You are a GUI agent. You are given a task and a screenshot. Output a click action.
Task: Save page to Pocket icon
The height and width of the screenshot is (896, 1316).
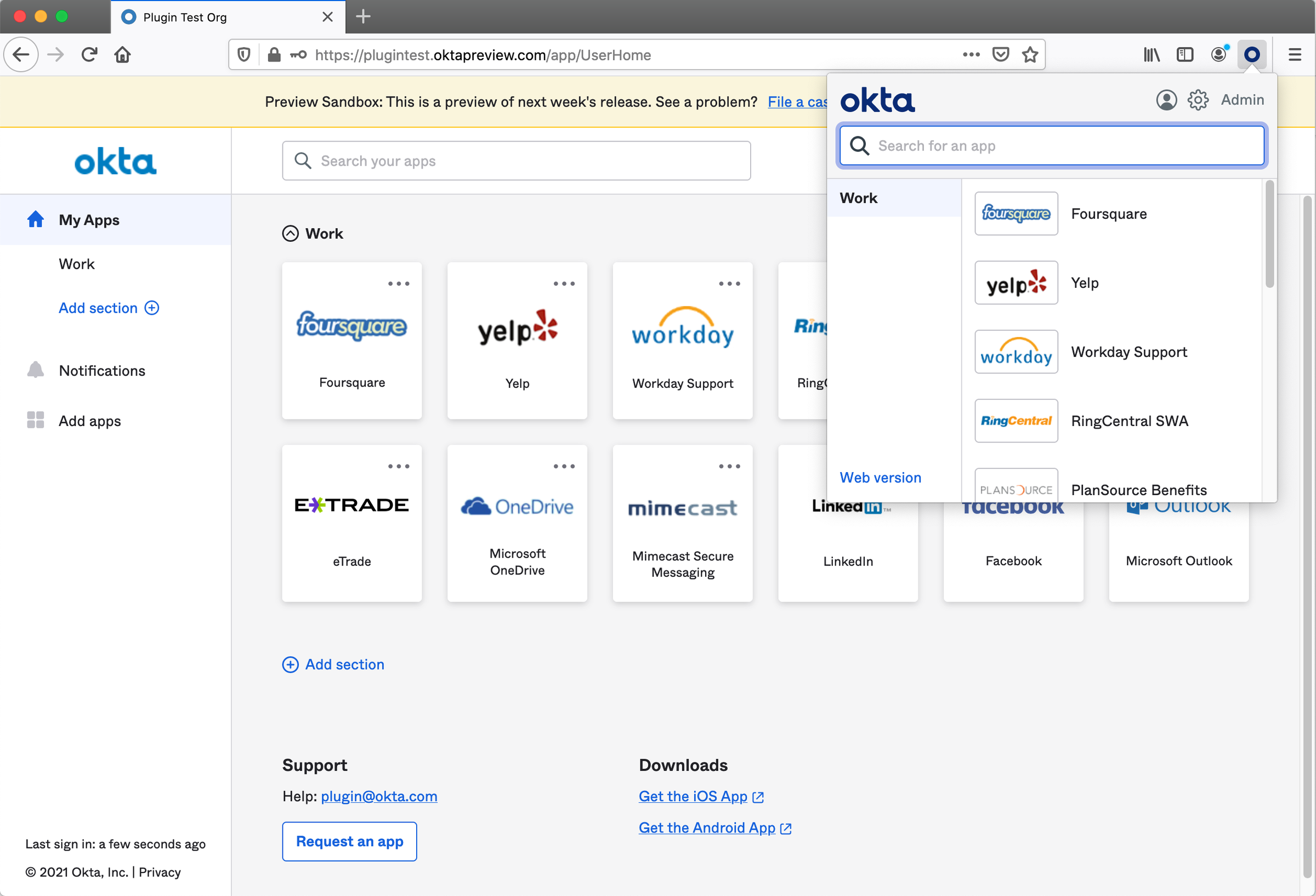[1001, 55]
